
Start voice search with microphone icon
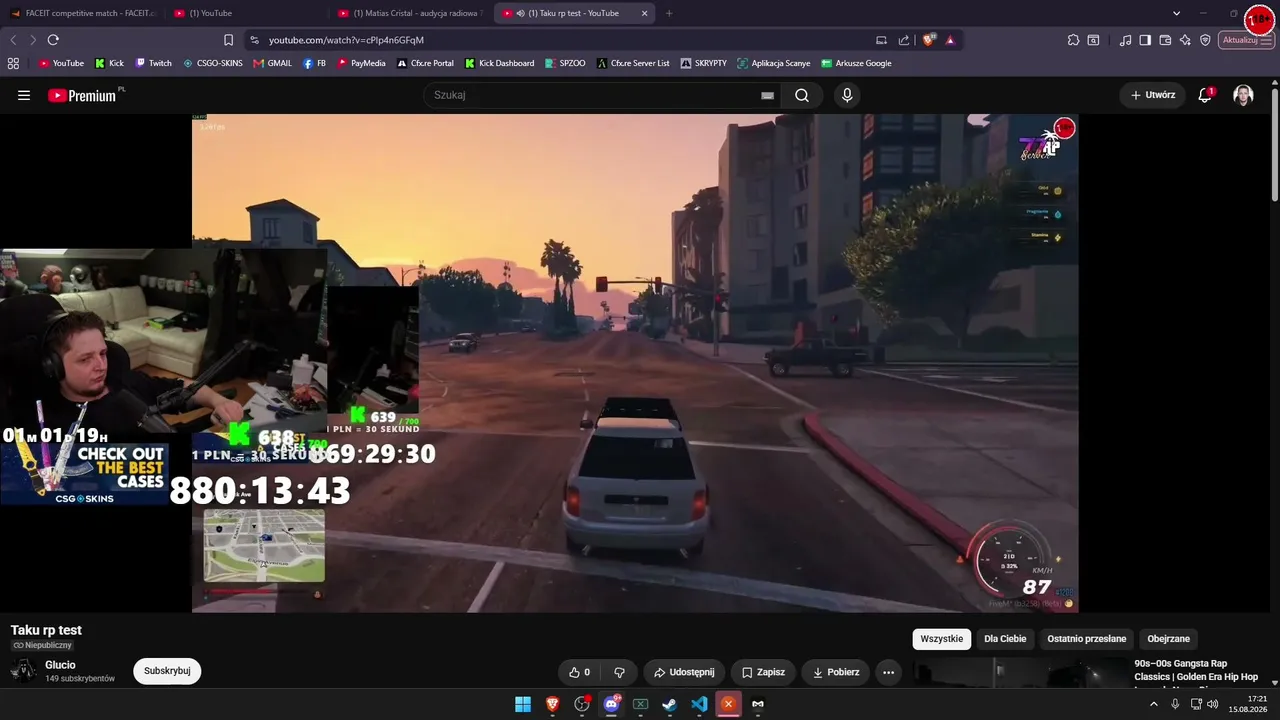(847, 95)
